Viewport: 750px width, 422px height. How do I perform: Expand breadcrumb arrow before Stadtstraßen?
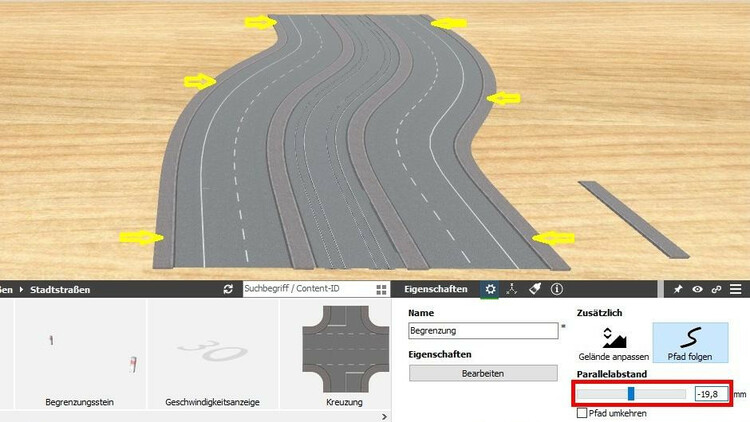tap(21, 289)
